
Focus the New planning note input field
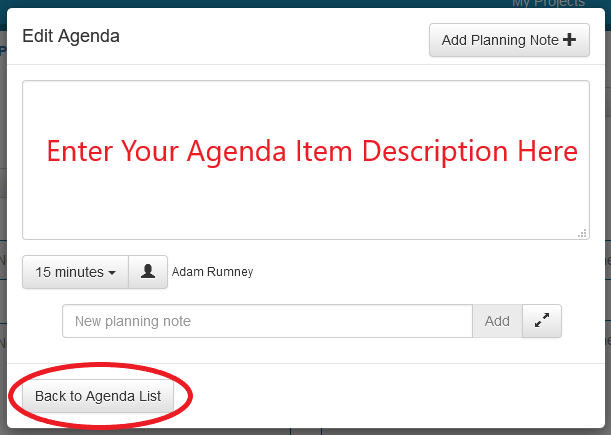tap(267, 321)
